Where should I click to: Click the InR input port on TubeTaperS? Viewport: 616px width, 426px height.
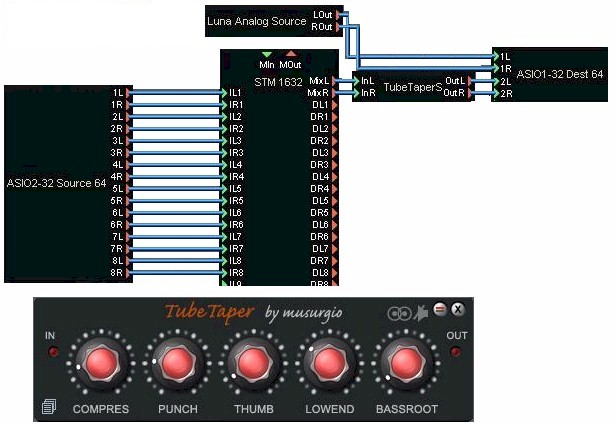tap(357, 93)
